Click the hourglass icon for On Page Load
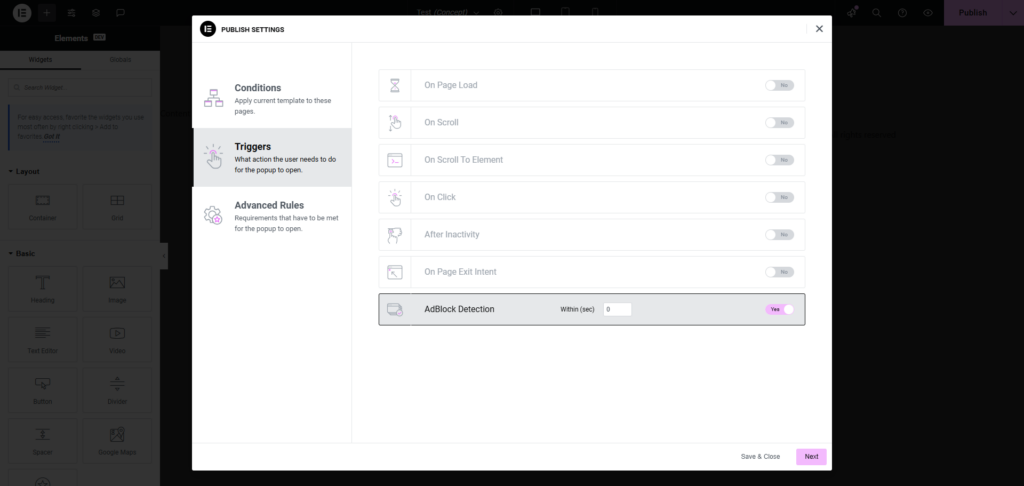 pyautogui.click(x=394, y=85)
